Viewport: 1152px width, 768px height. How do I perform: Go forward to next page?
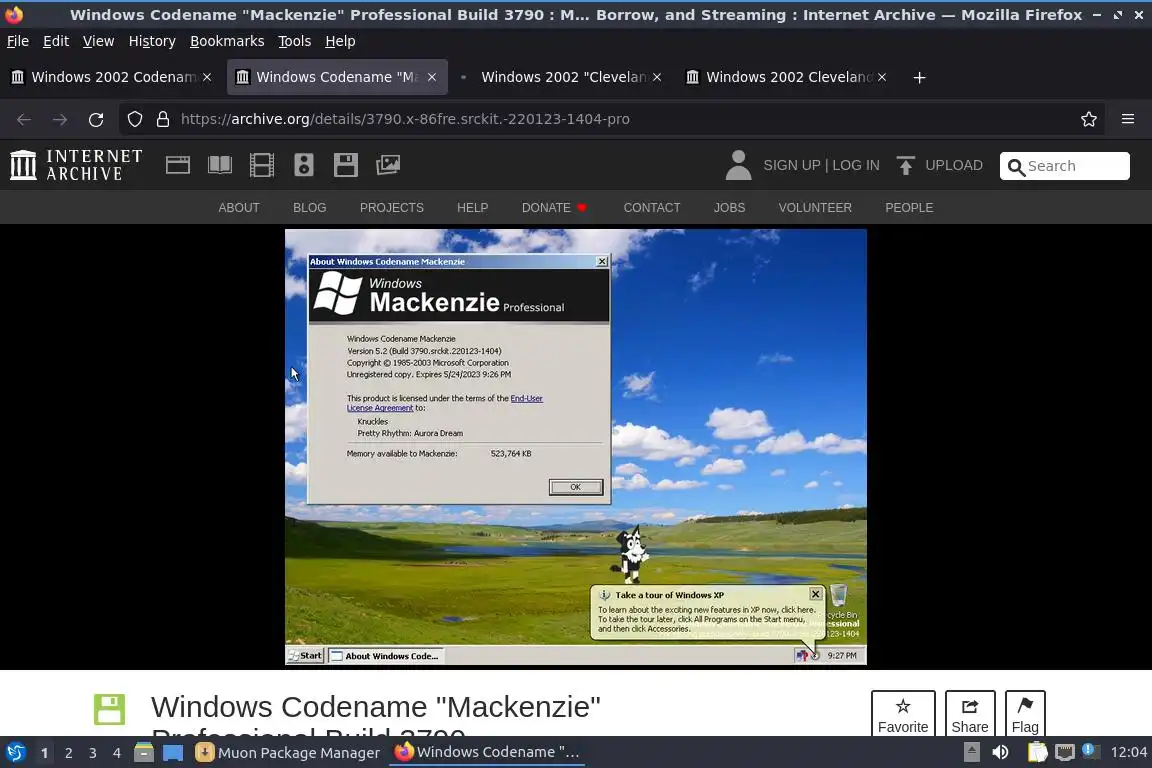[60, 119]
